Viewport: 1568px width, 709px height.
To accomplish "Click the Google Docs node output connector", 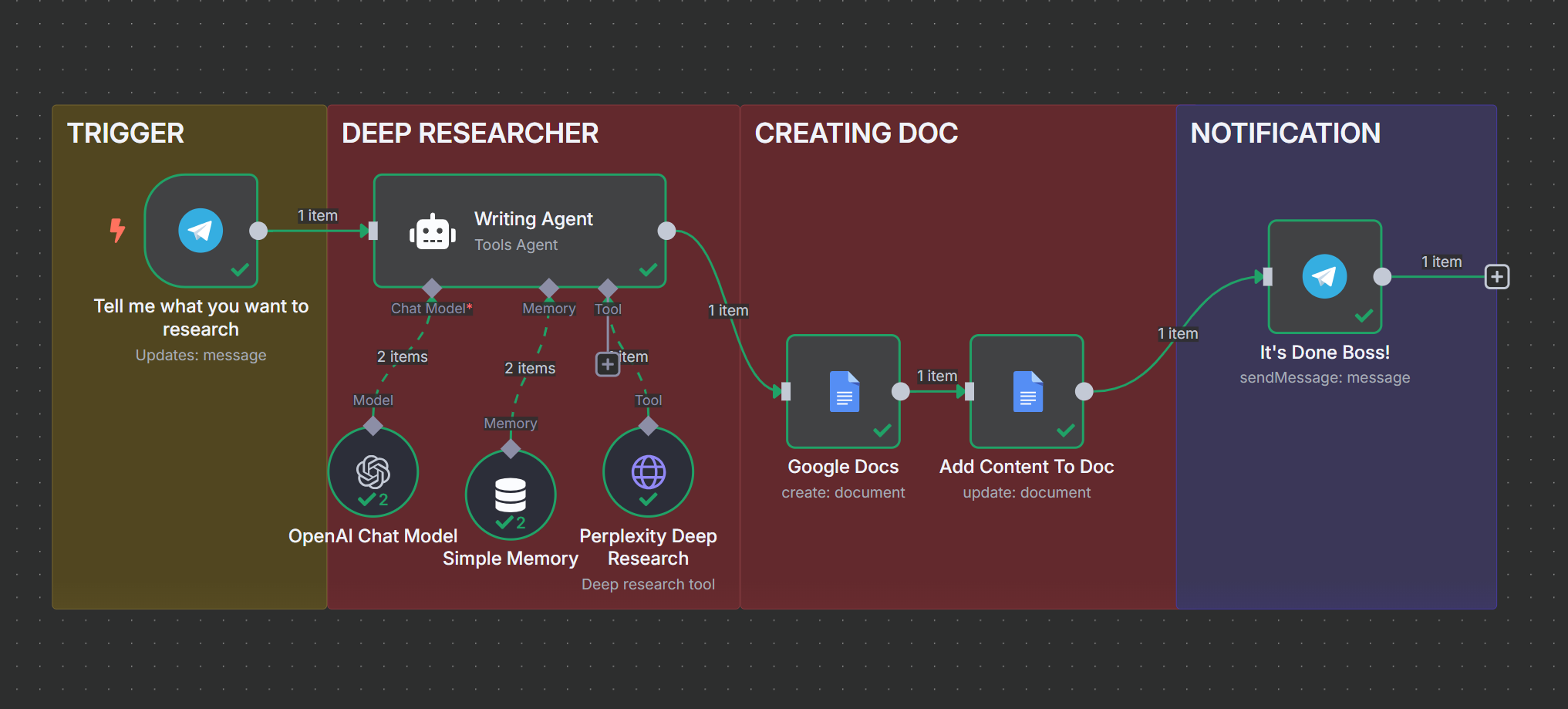I will coord(900,391).
